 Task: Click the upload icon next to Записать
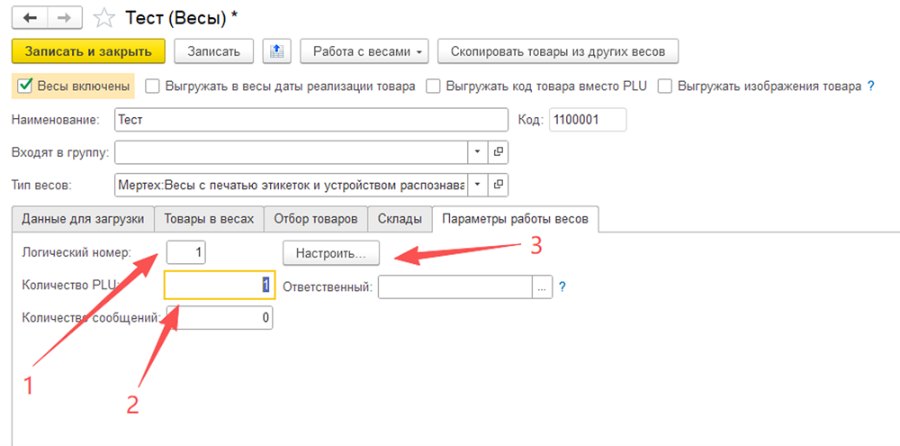277,51
